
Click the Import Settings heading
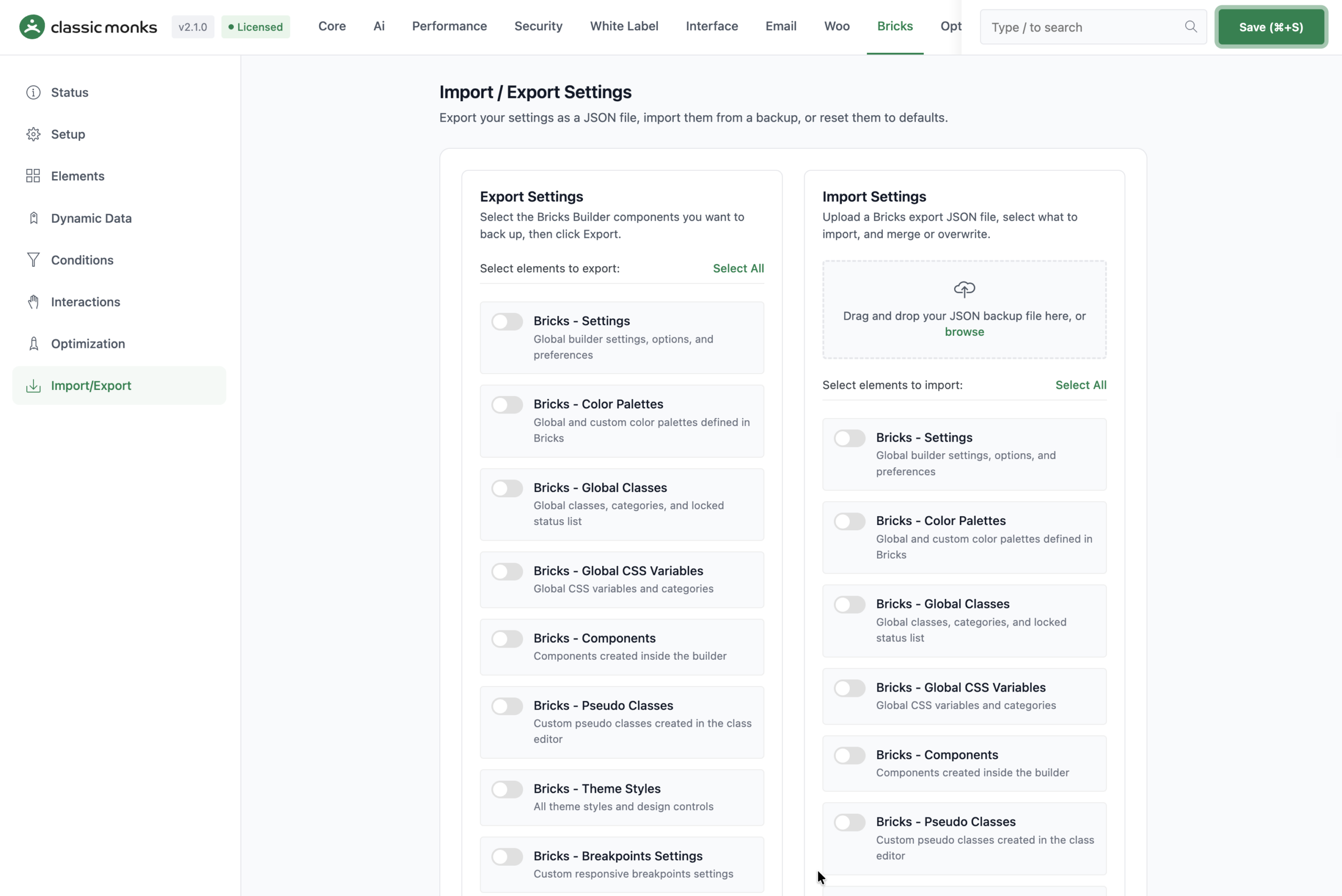(874, 196)
